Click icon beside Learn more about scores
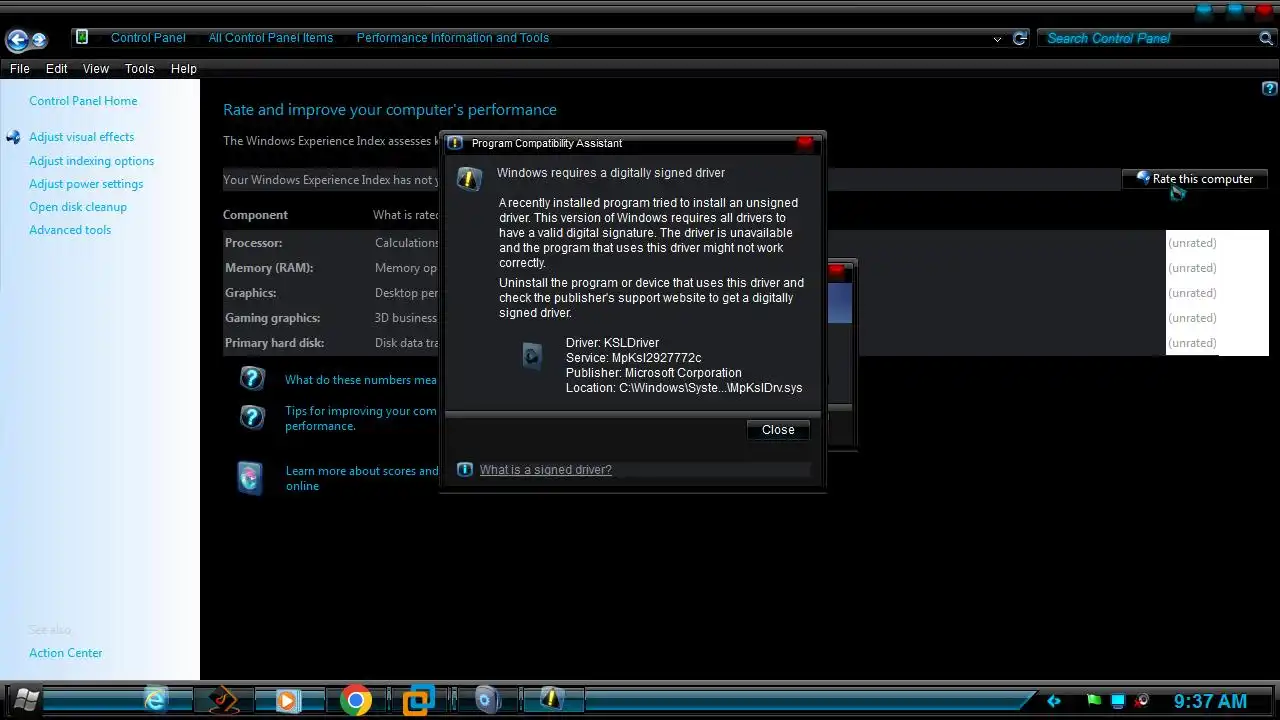The image size is (1280, 720). [250, 477]
